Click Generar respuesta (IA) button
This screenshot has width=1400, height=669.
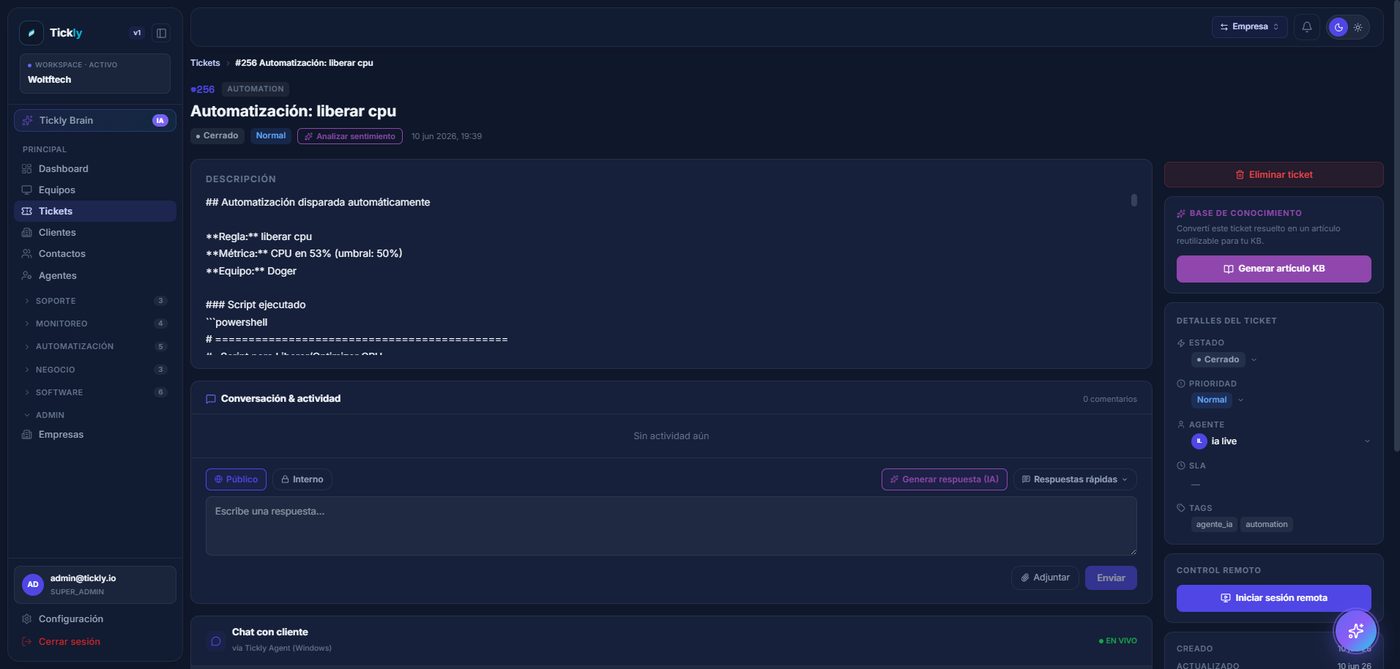pos(944,480)
